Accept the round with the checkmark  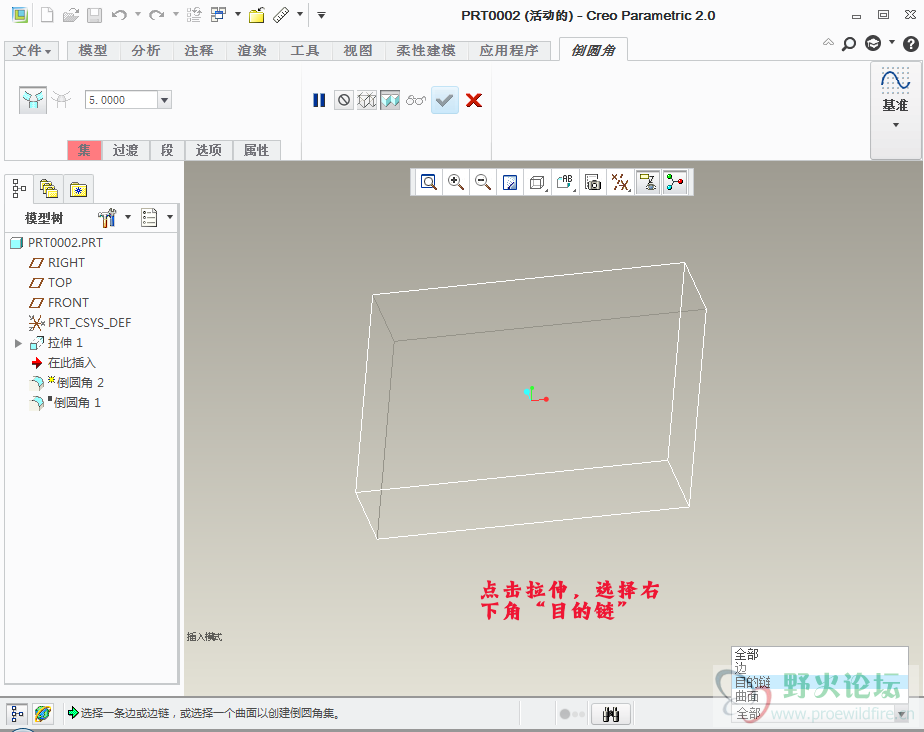445,100
